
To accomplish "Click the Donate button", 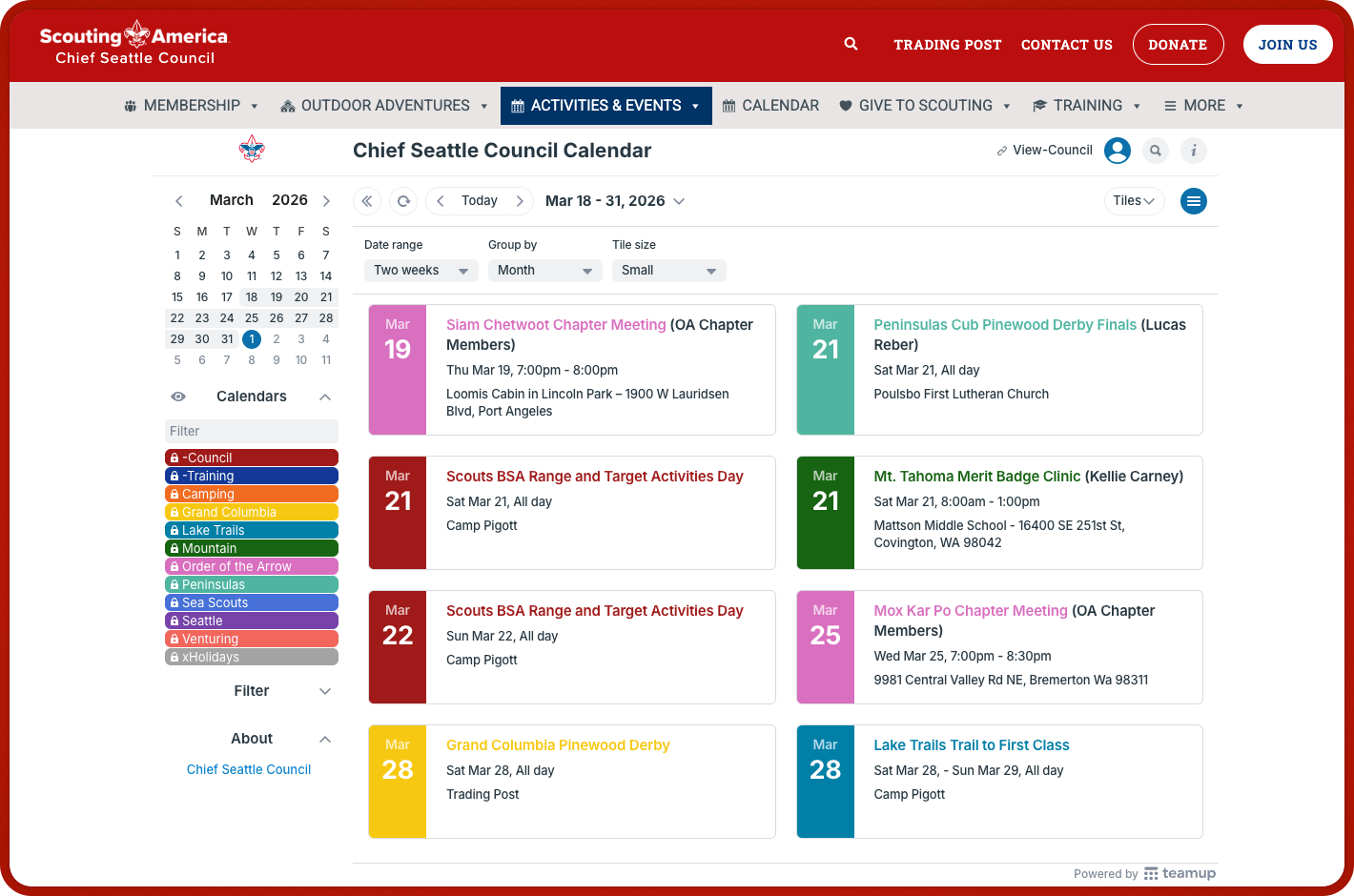I will pyautogui.click(x=1178, y=45).
